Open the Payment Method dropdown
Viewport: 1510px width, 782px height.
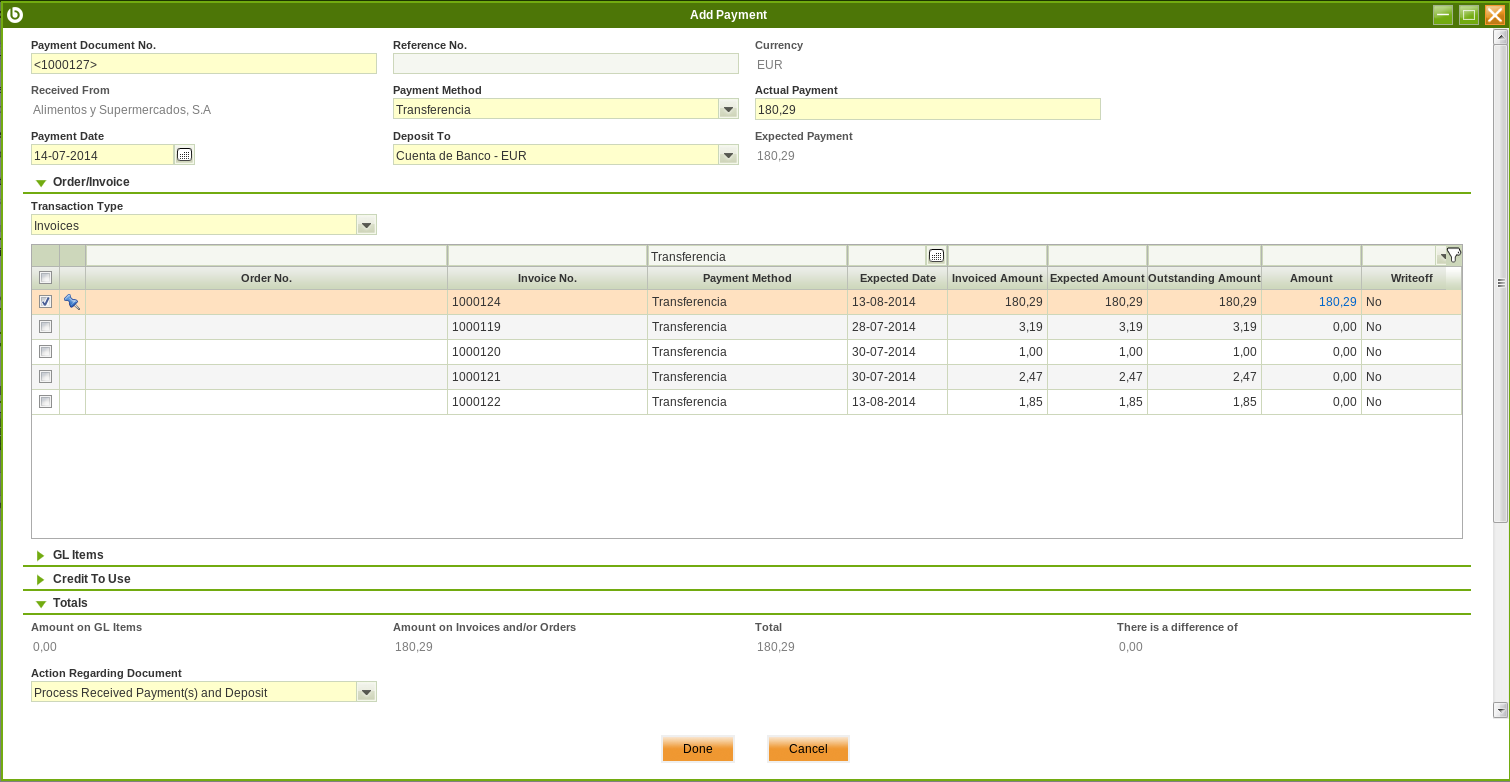click(728, 109)
